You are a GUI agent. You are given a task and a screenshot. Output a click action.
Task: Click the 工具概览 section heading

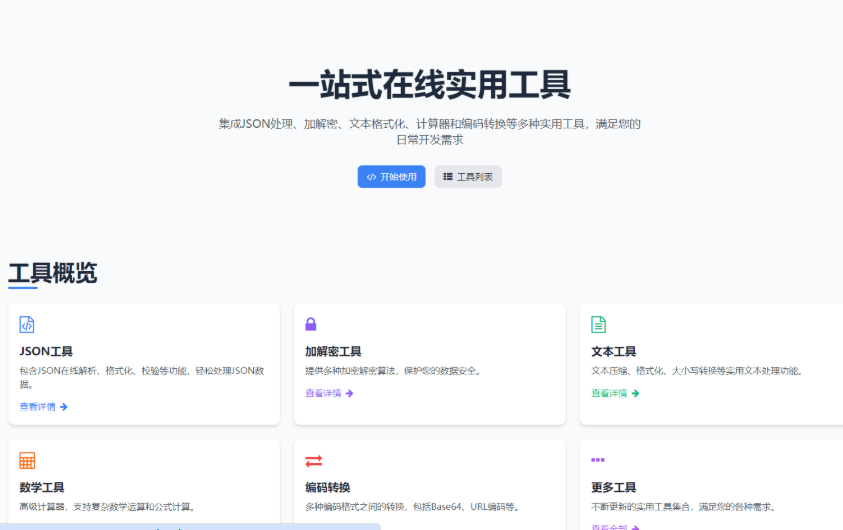point(53,273)
